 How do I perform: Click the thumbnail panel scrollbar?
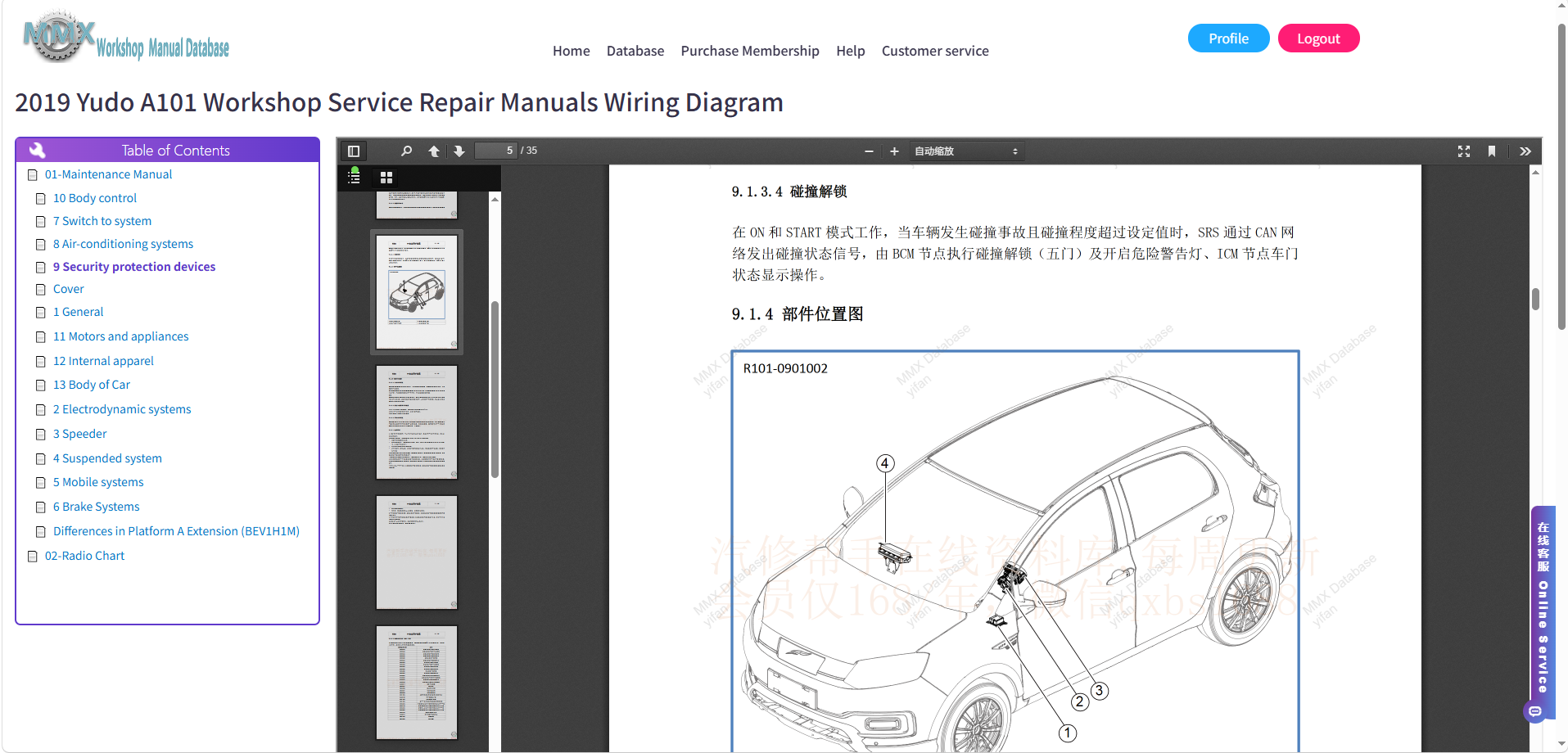[x=495, y=390]
